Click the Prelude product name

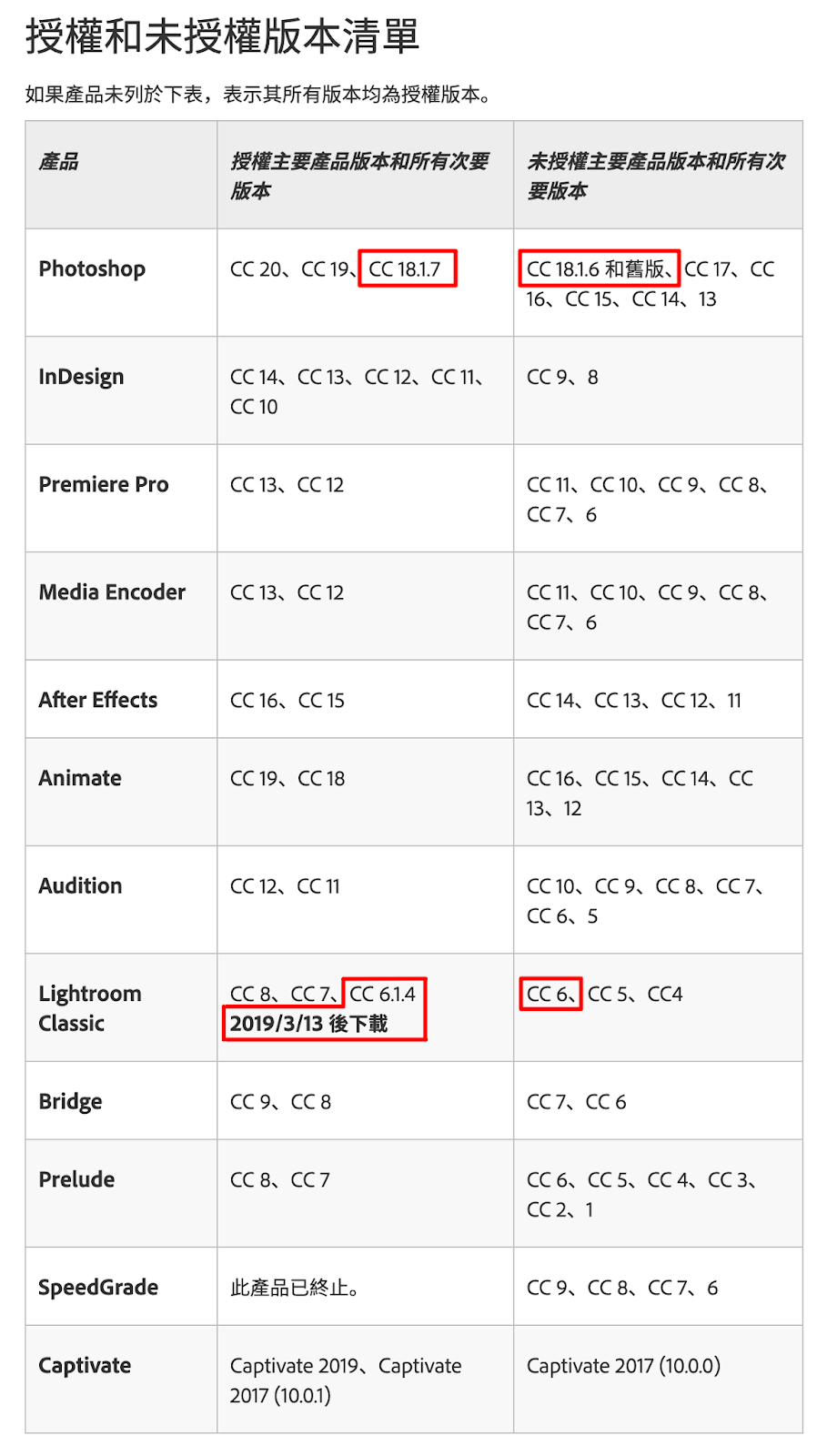76,1179
